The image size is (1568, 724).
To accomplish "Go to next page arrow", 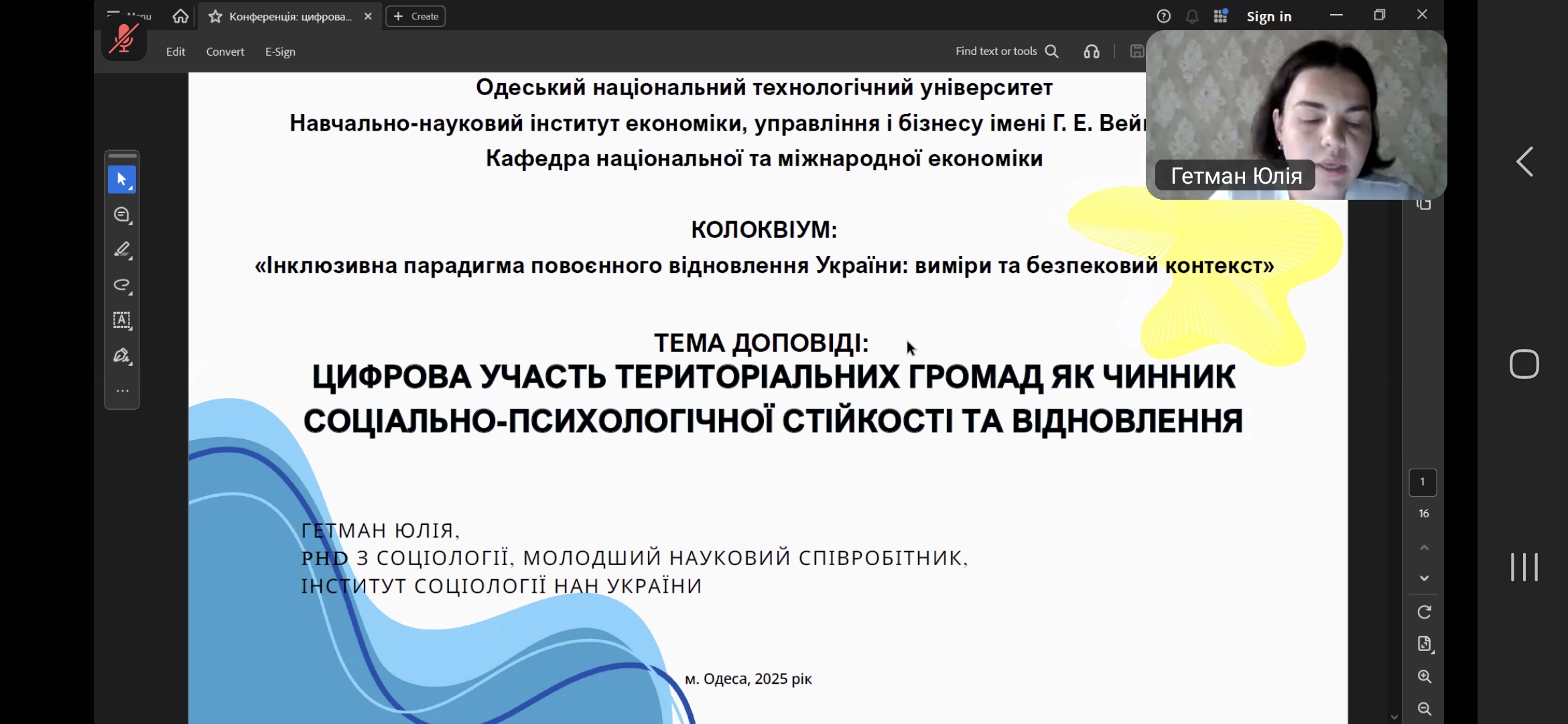I will coord(1424,578).
